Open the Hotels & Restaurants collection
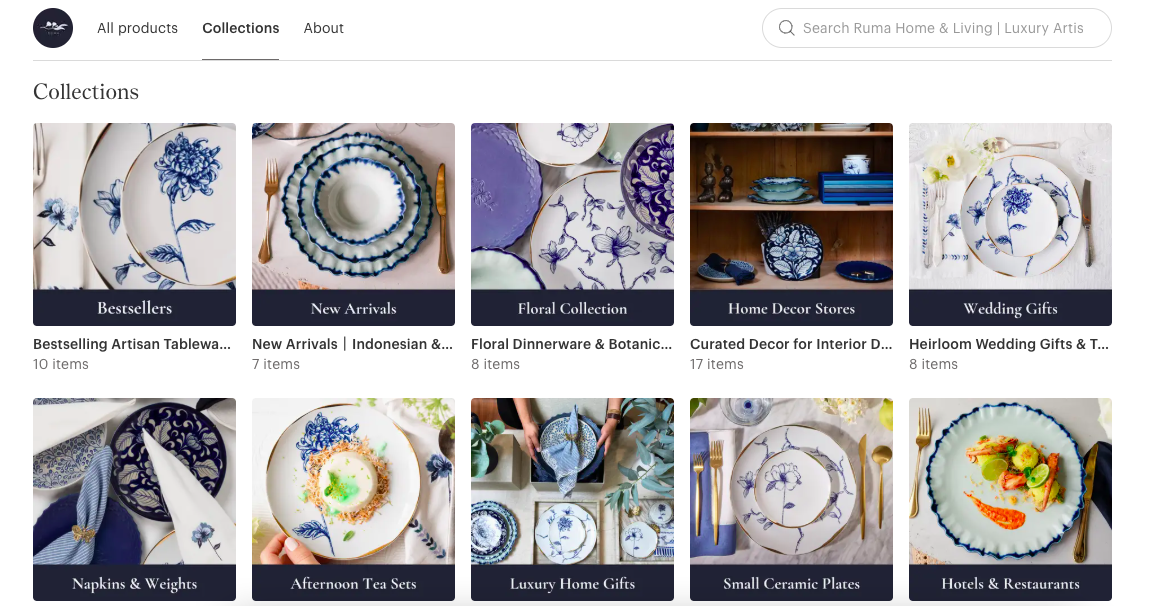This screenshot has height=606, width=1149. [x=1011, y=499]
